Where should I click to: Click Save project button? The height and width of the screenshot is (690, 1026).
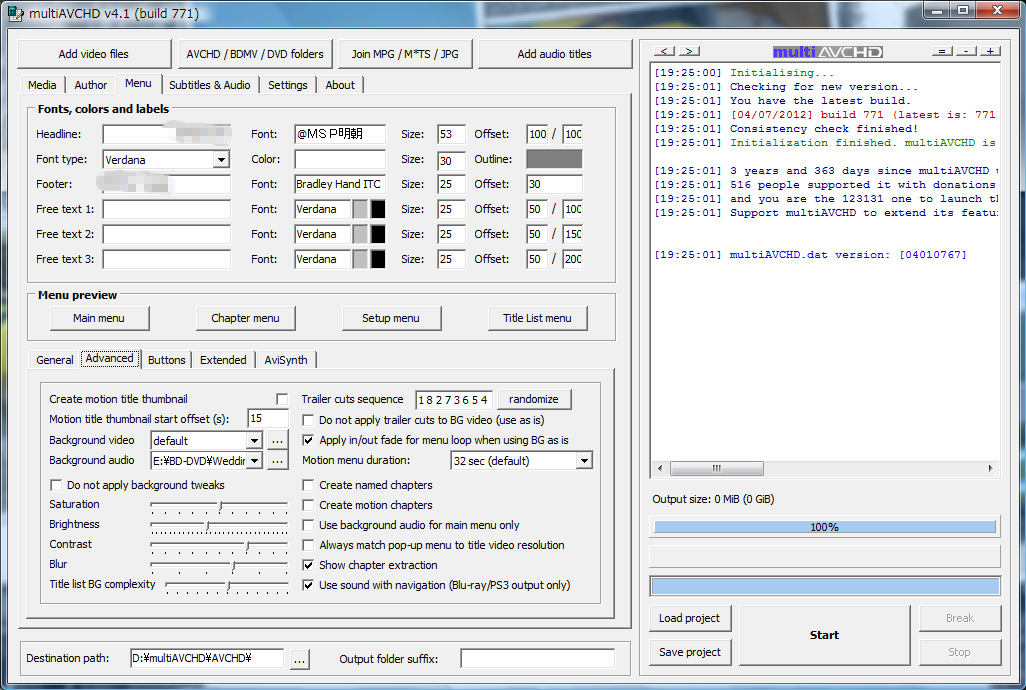tap(690, 652)
